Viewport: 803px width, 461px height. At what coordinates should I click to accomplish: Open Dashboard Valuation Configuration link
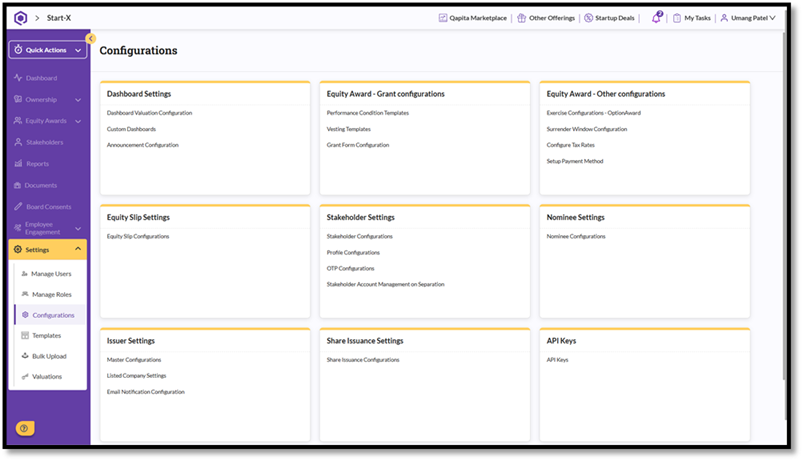[x=150, y=113]
